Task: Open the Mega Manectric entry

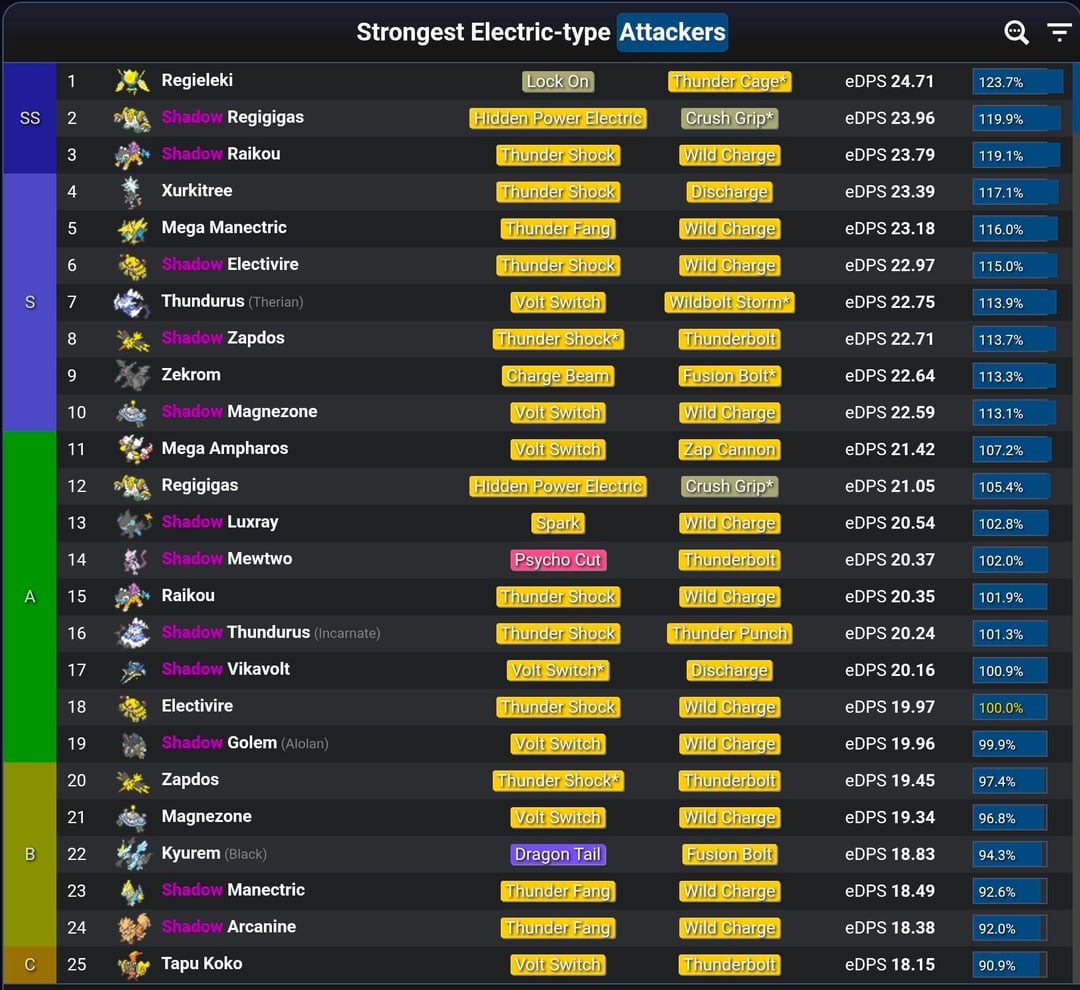Action: (x=224, y=228)
